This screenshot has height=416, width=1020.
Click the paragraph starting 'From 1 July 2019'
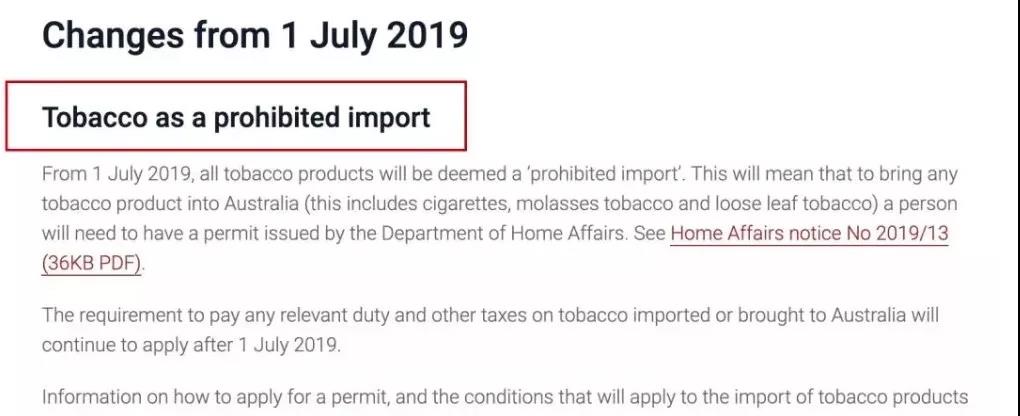tap(500, 219)
